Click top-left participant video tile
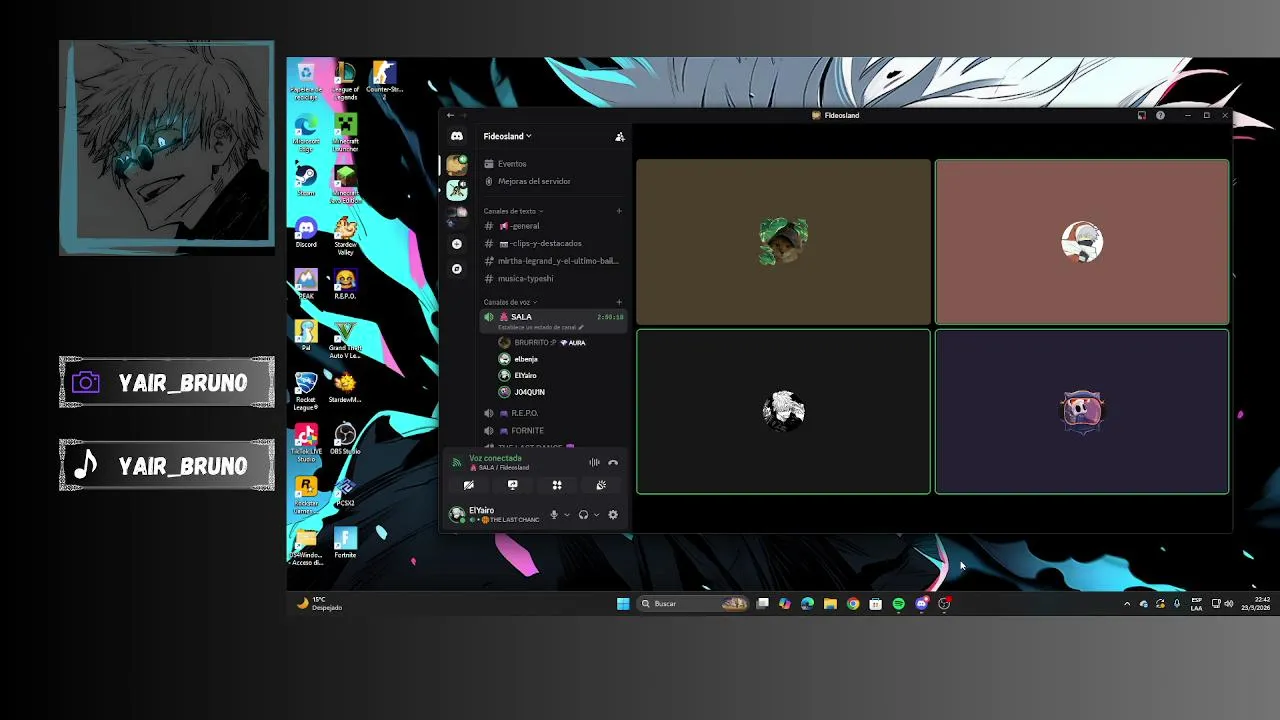 tap(783, 242)
